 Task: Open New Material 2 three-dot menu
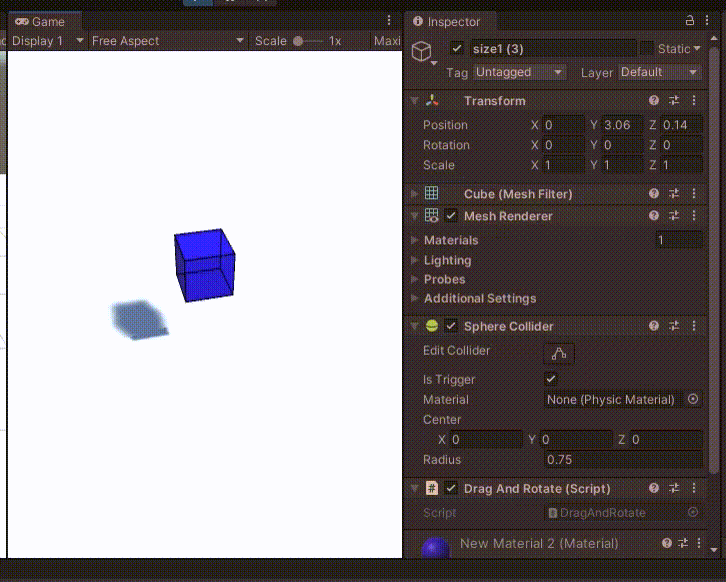pos(699,543)
